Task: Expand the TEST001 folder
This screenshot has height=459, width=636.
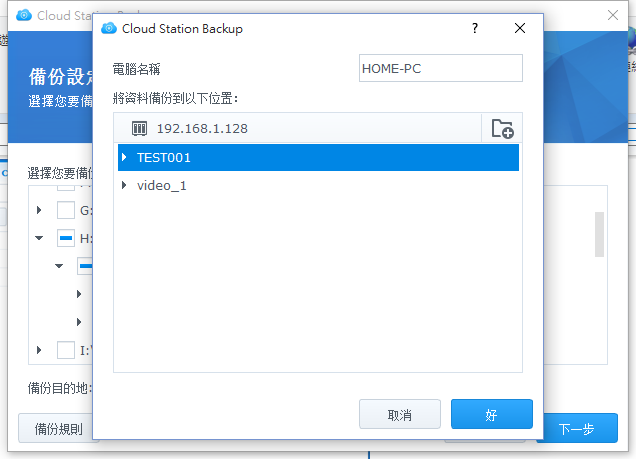Action: coord(124,157)
